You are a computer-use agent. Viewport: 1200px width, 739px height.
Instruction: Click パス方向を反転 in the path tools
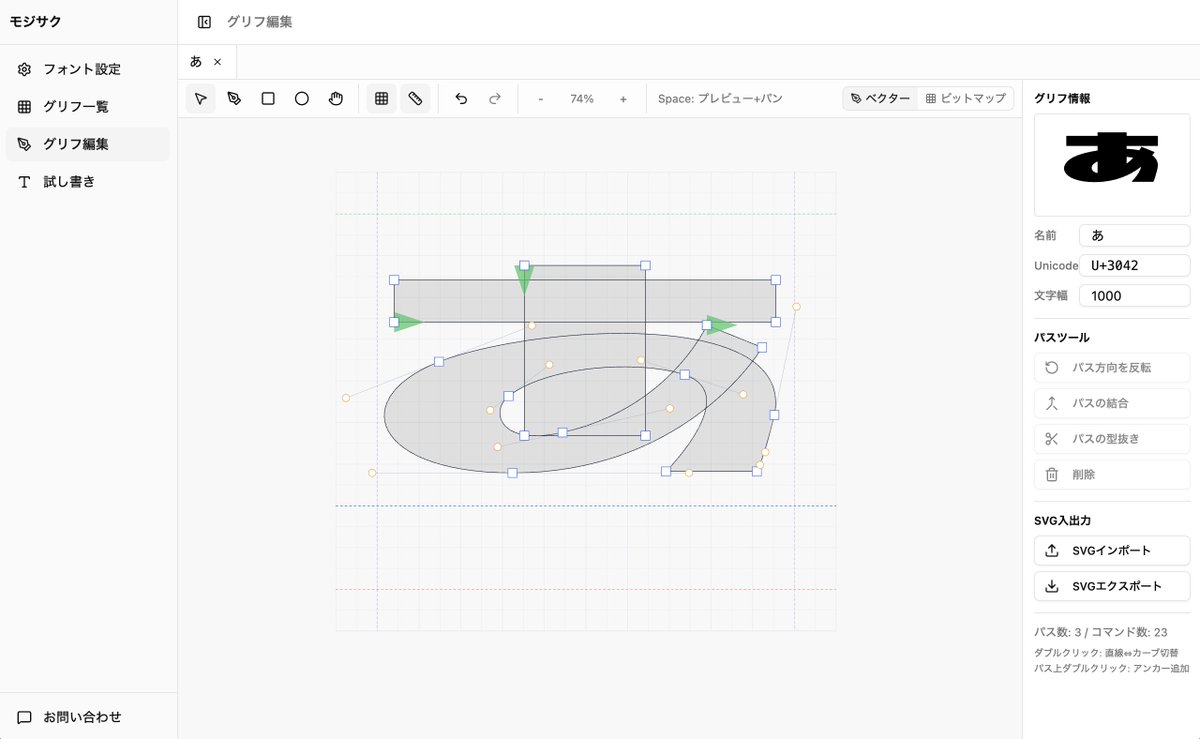coord(1111,367)
